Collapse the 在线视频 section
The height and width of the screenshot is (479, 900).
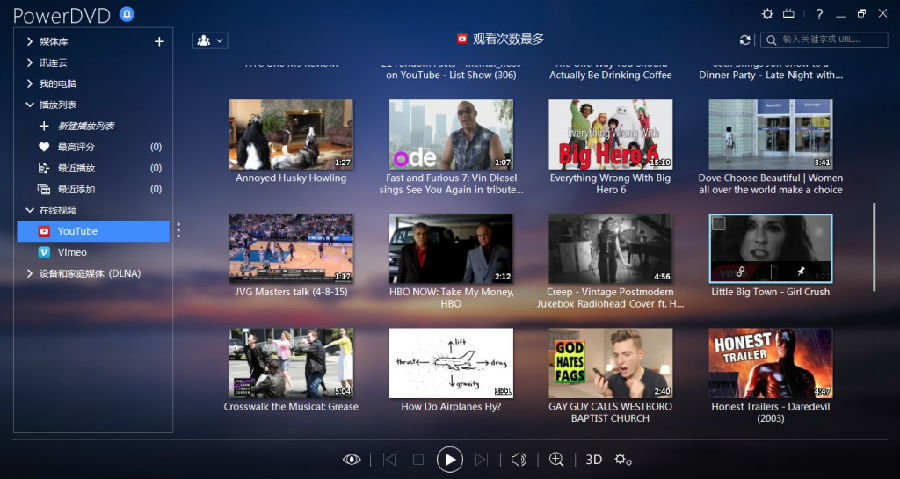click(x=30, y=210)
